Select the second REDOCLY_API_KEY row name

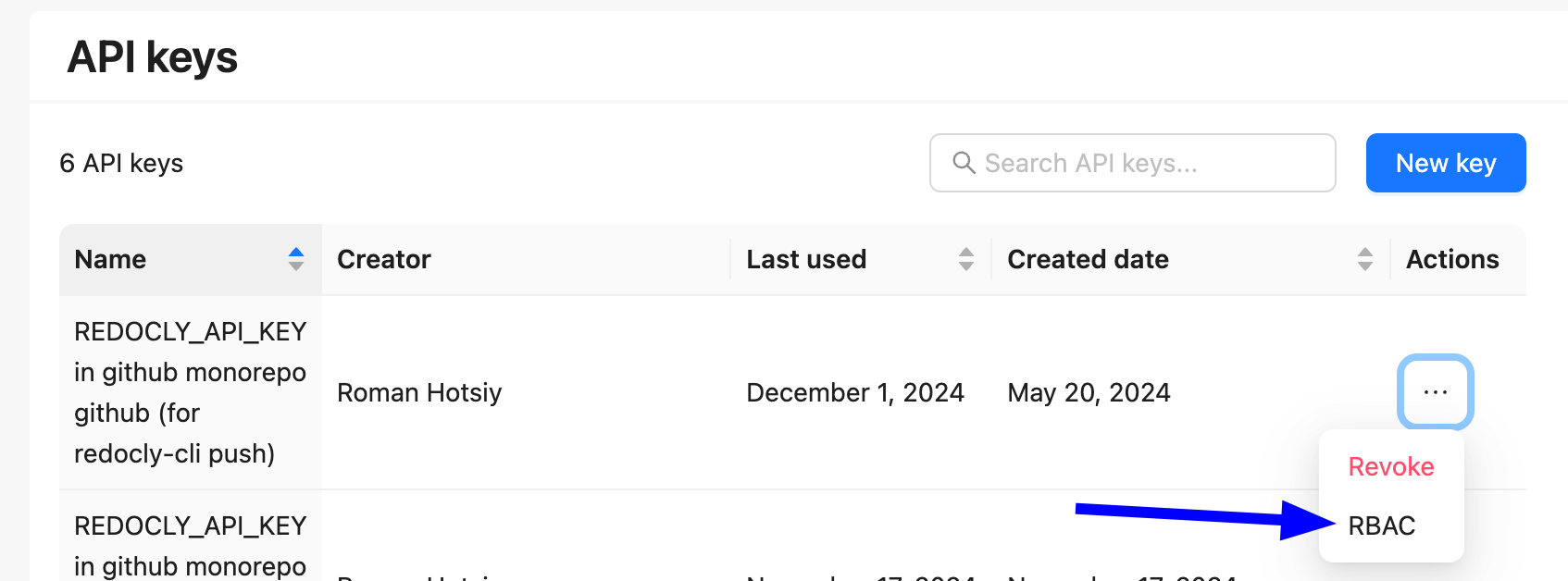(190, 546)
